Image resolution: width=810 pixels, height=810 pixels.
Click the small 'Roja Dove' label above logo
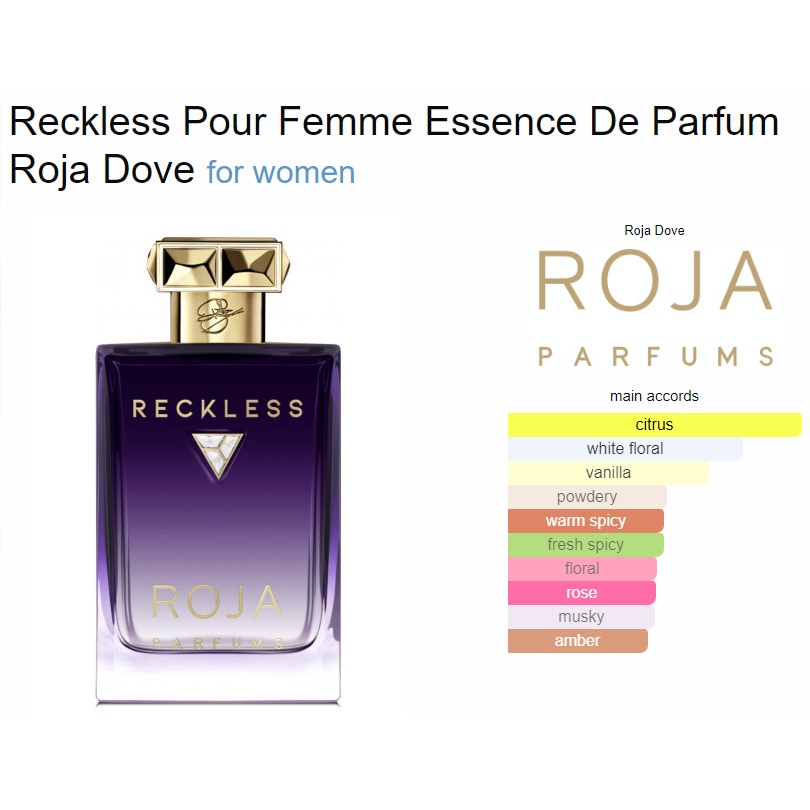(654, 230)
